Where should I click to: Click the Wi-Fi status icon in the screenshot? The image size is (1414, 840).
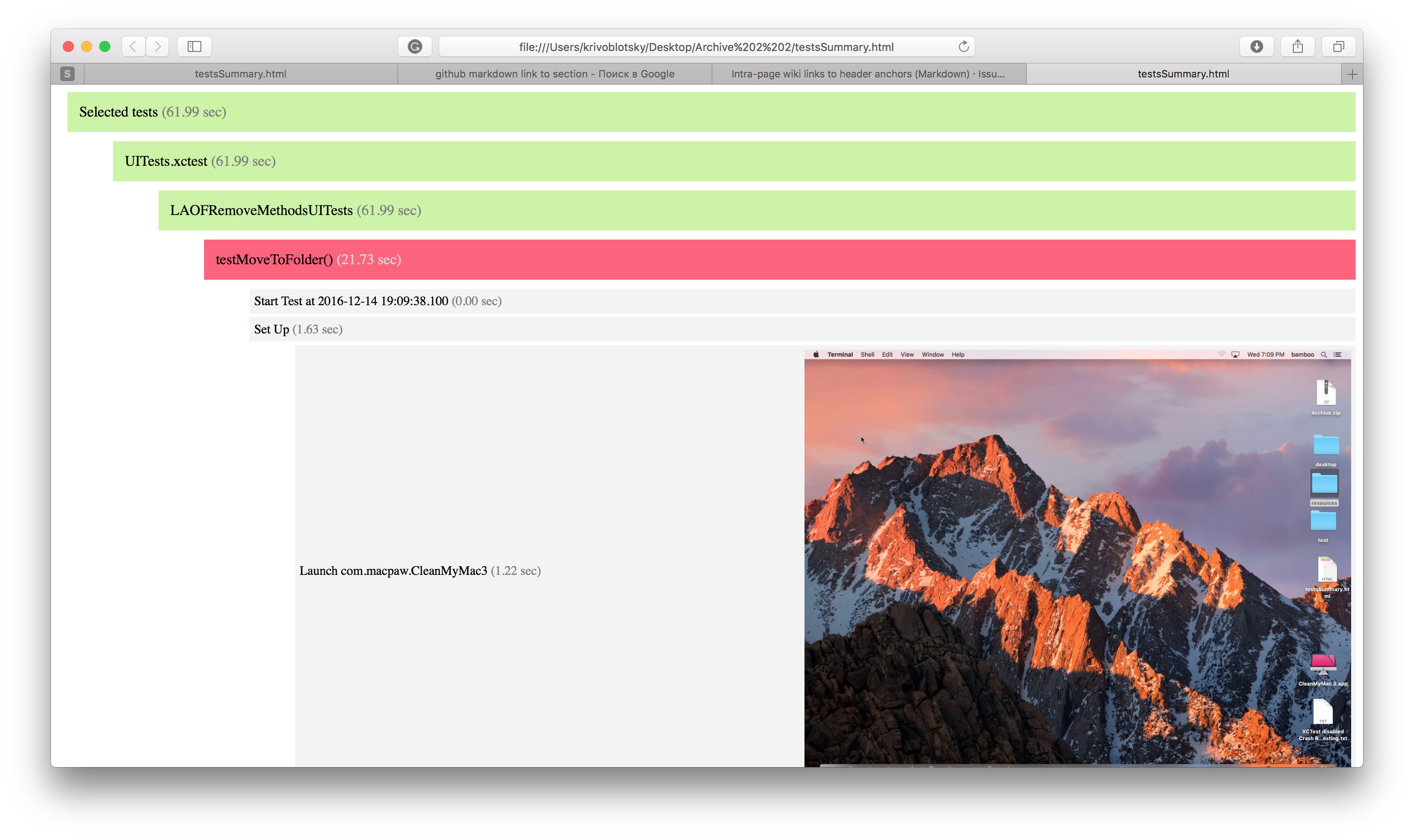click(1221, 355)
